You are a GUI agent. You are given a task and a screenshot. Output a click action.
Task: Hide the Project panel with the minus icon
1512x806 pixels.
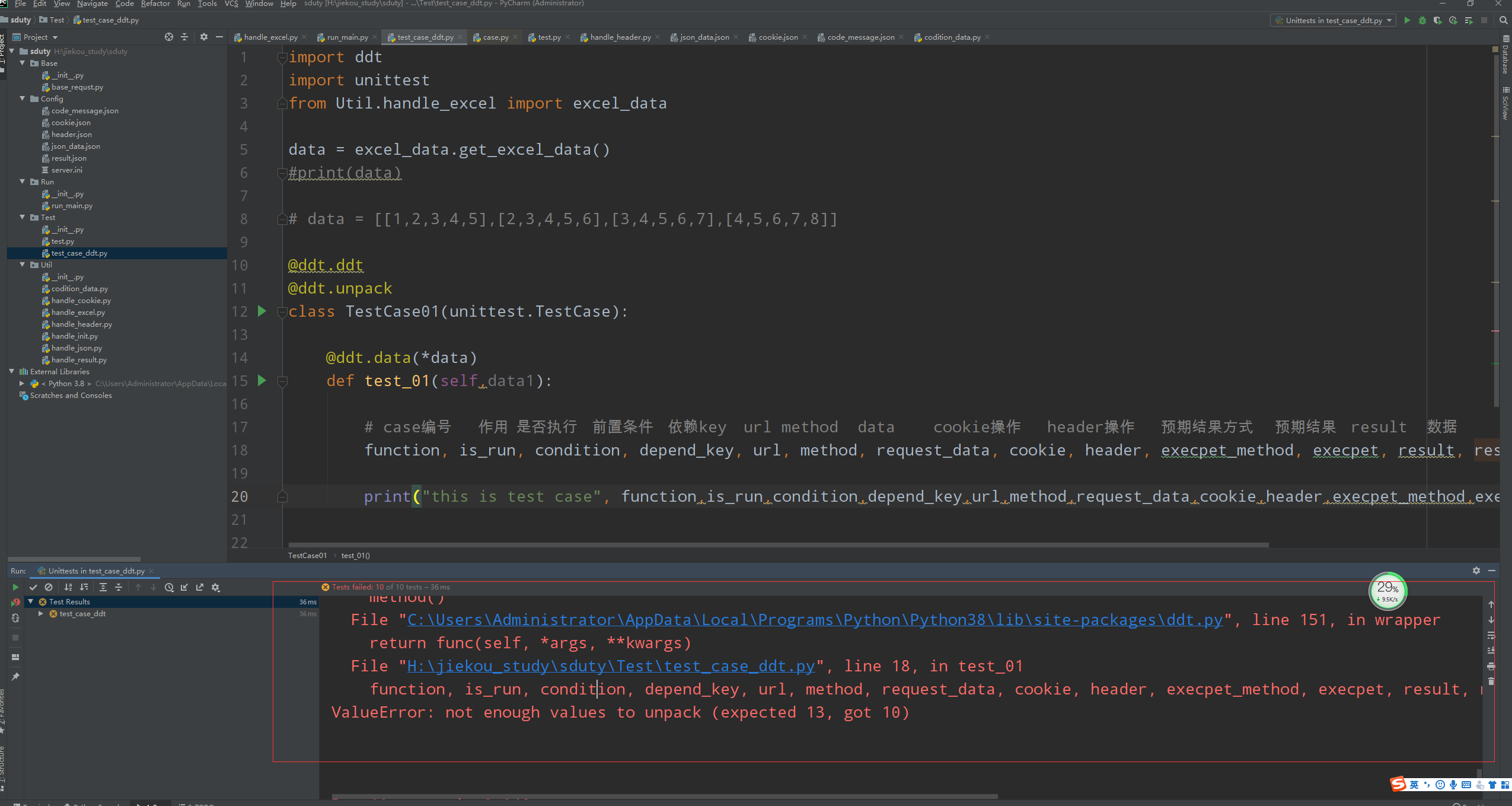pos(219,37)
